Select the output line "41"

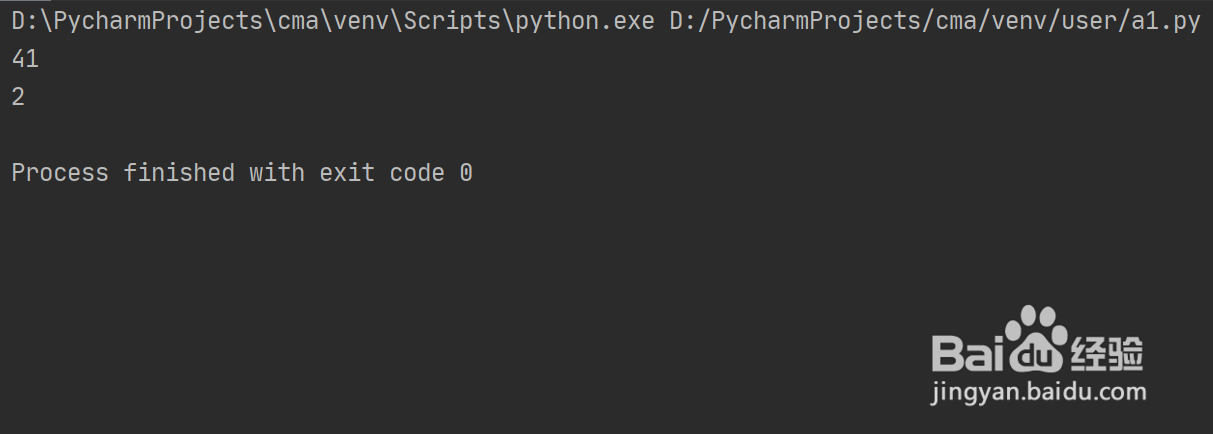pyautogui.click(x=25, y=60)
